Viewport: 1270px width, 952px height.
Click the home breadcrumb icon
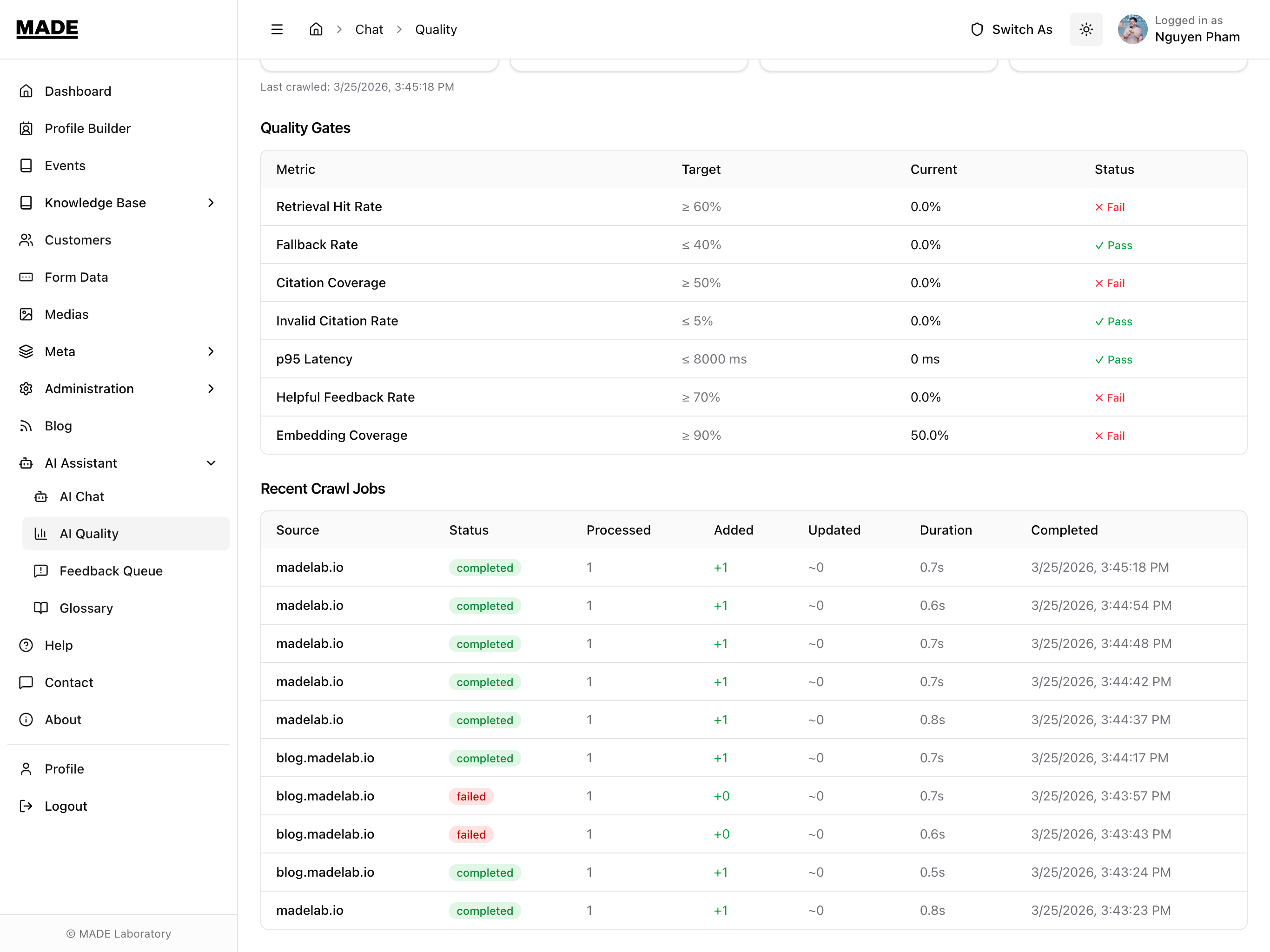tap(316, 29)
